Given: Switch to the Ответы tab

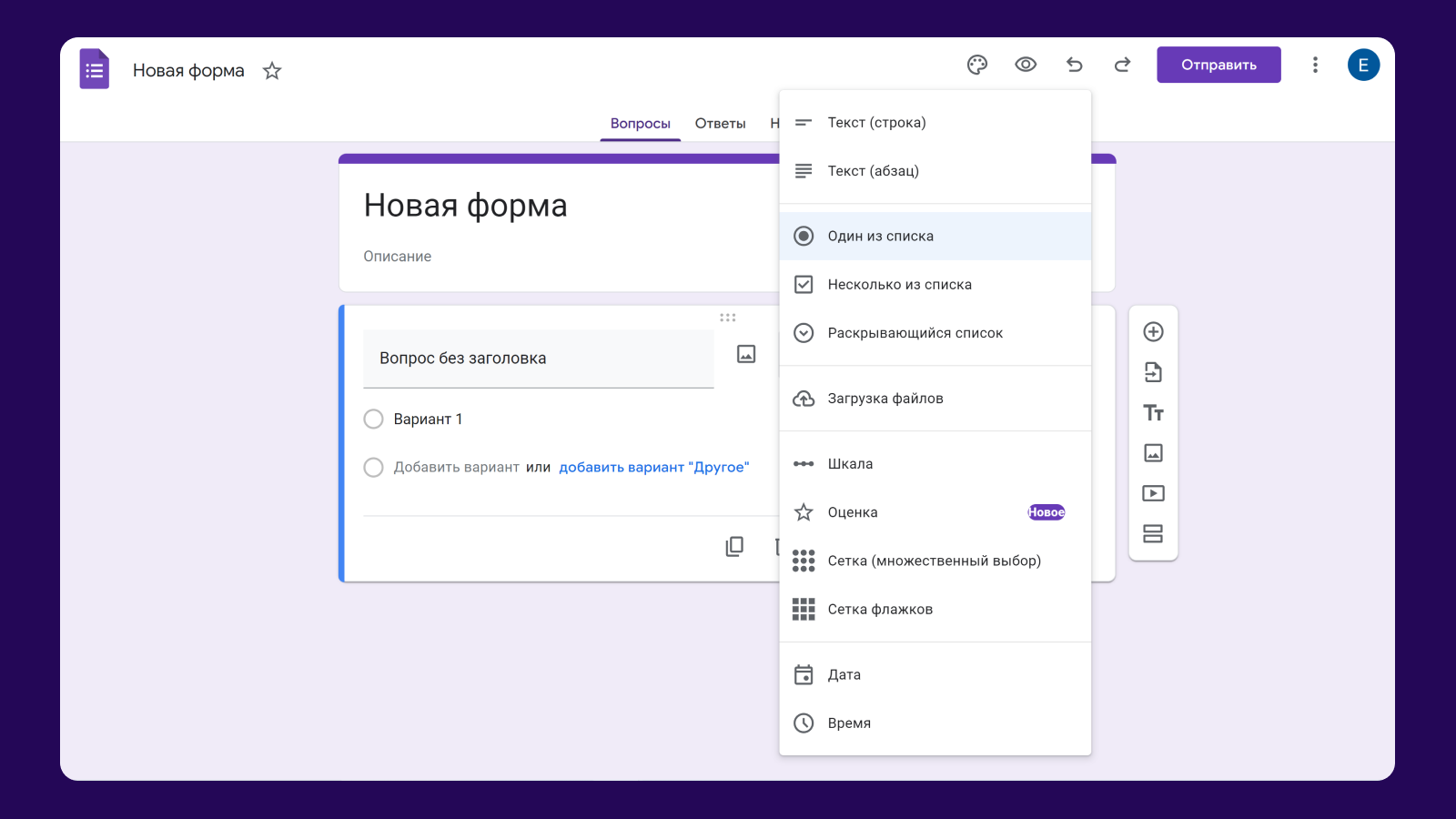Looking at the screenshot, I should (x=720, y=123).
